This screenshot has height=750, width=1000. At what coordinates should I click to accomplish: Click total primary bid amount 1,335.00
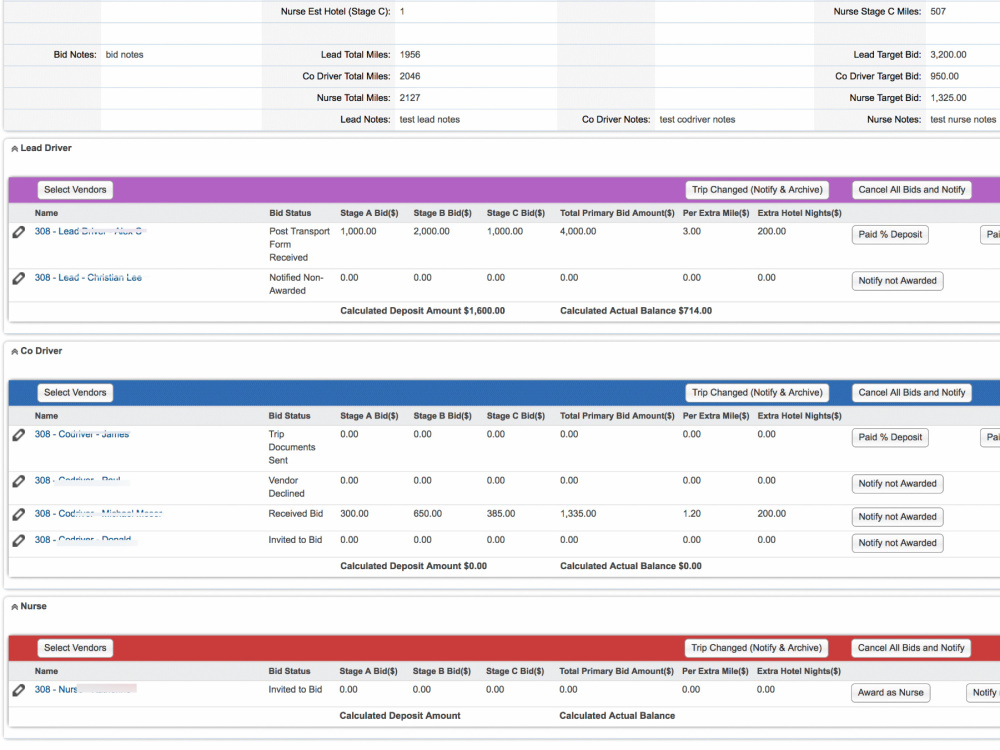tap(578, 514)
